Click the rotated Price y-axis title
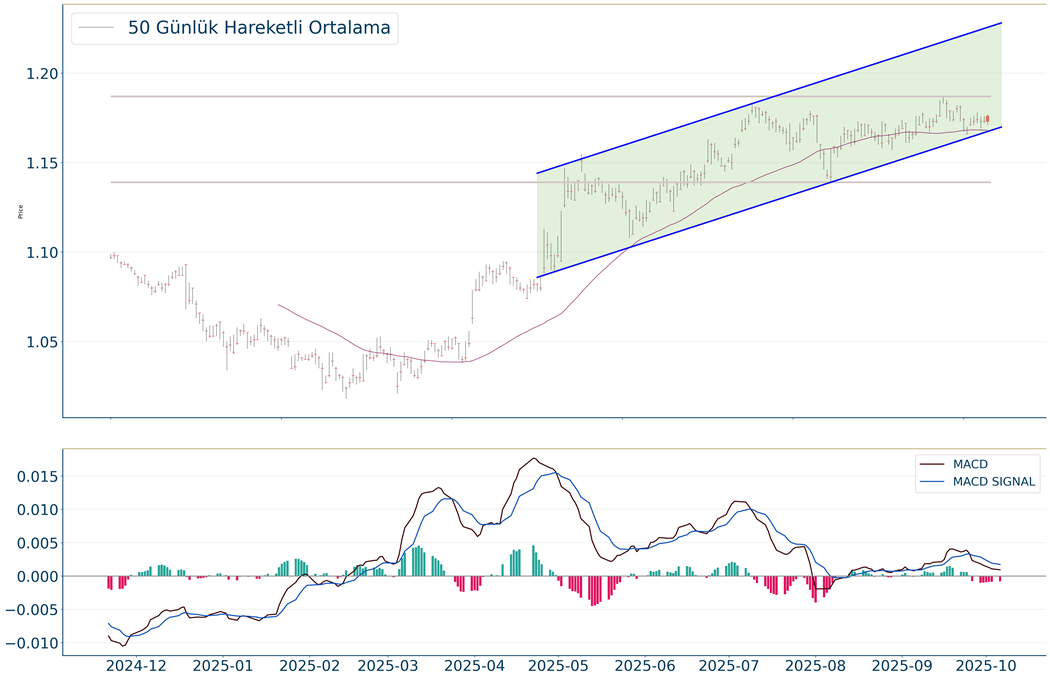1050x678 pixels. click(x=19, y=212)
